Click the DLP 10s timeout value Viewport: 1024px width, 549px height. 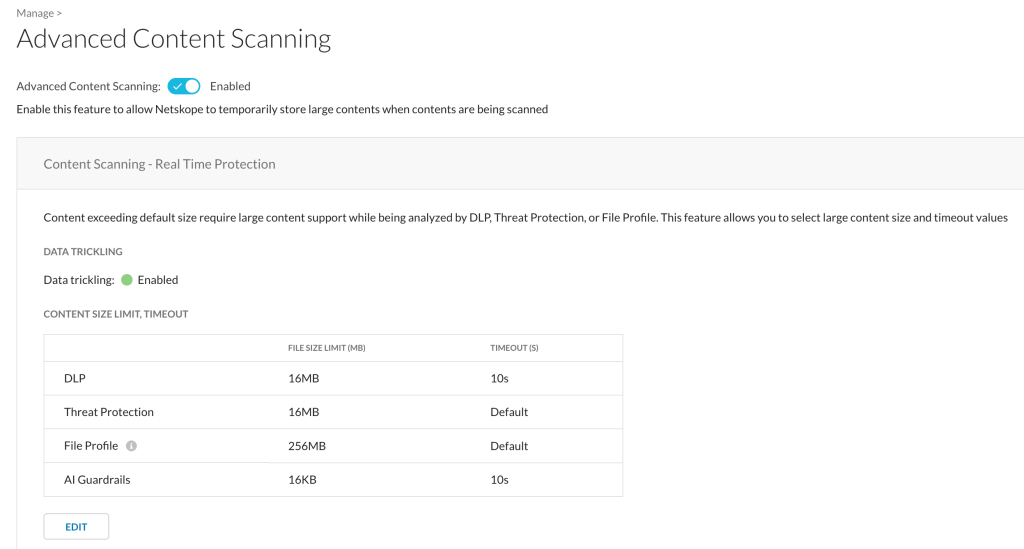coord(500,379)
